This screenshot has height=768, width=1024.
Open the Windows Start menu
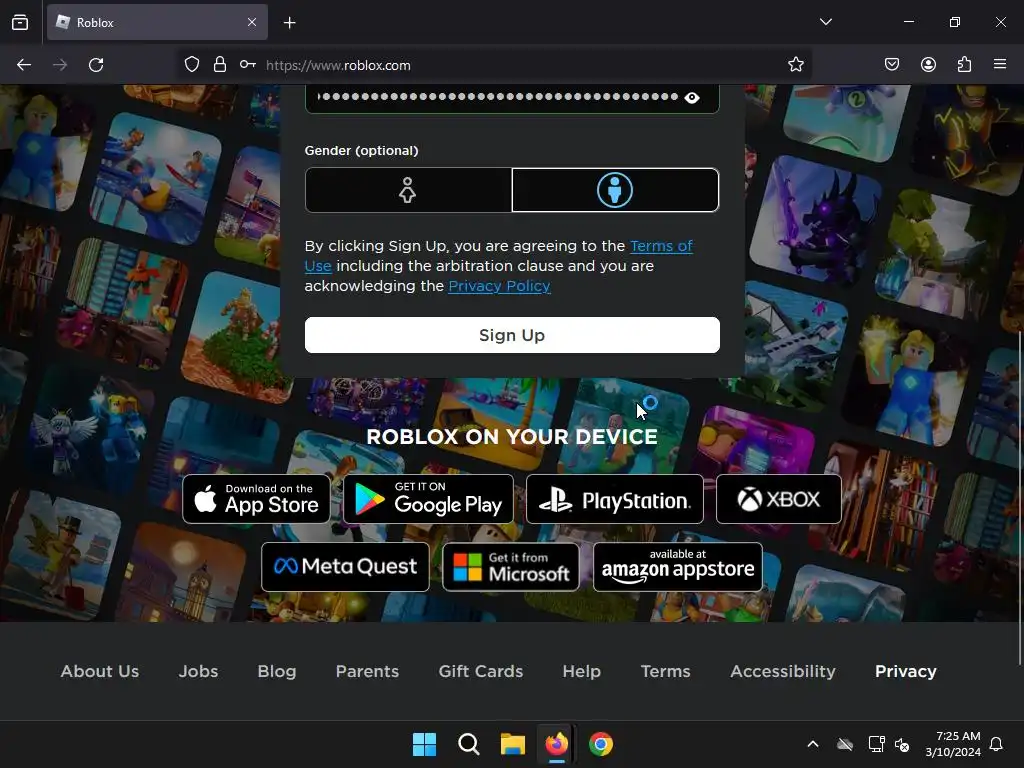pyautogui.click(x=424, y=744)
